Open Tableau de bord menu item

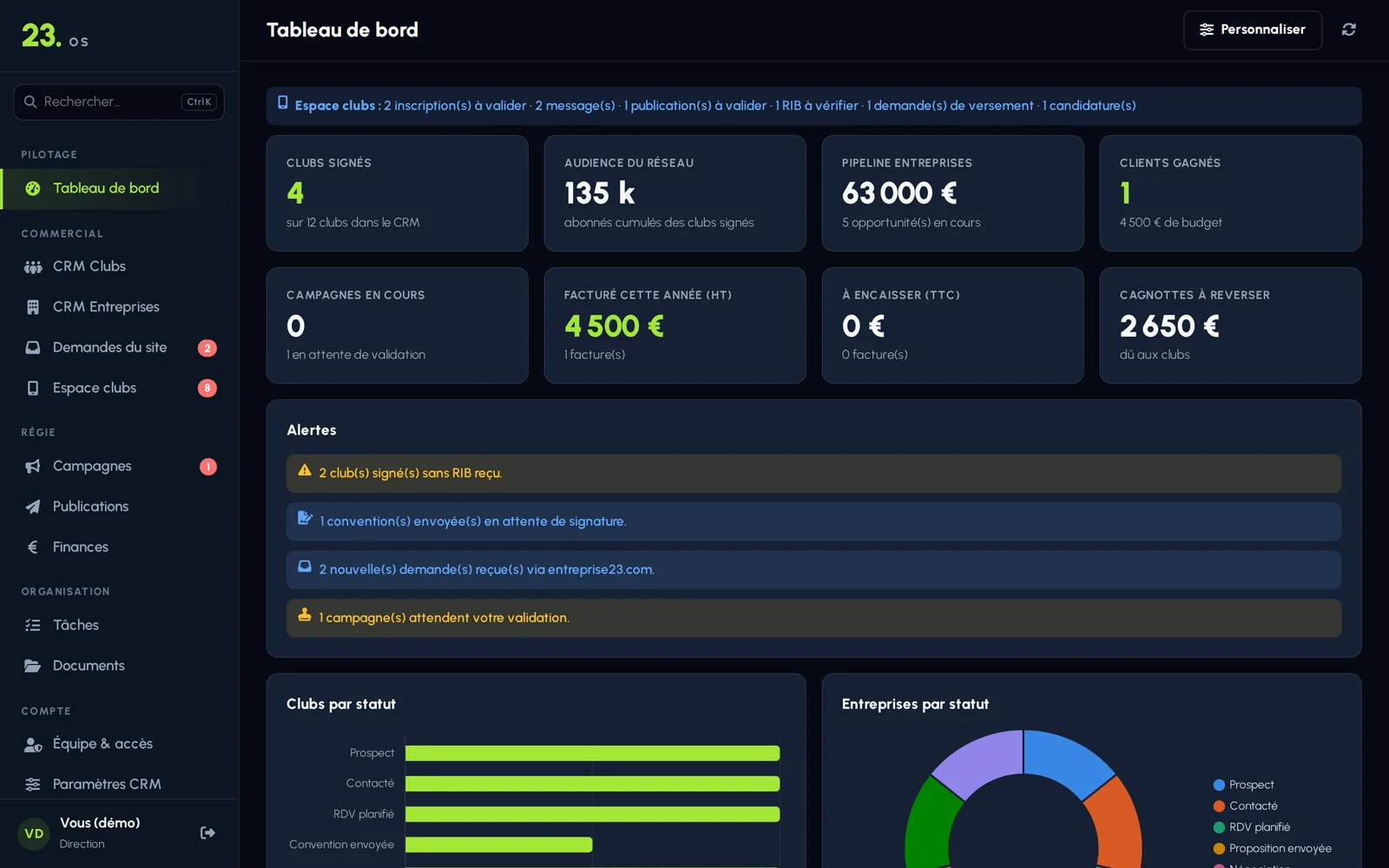click(x=120, y=188)
